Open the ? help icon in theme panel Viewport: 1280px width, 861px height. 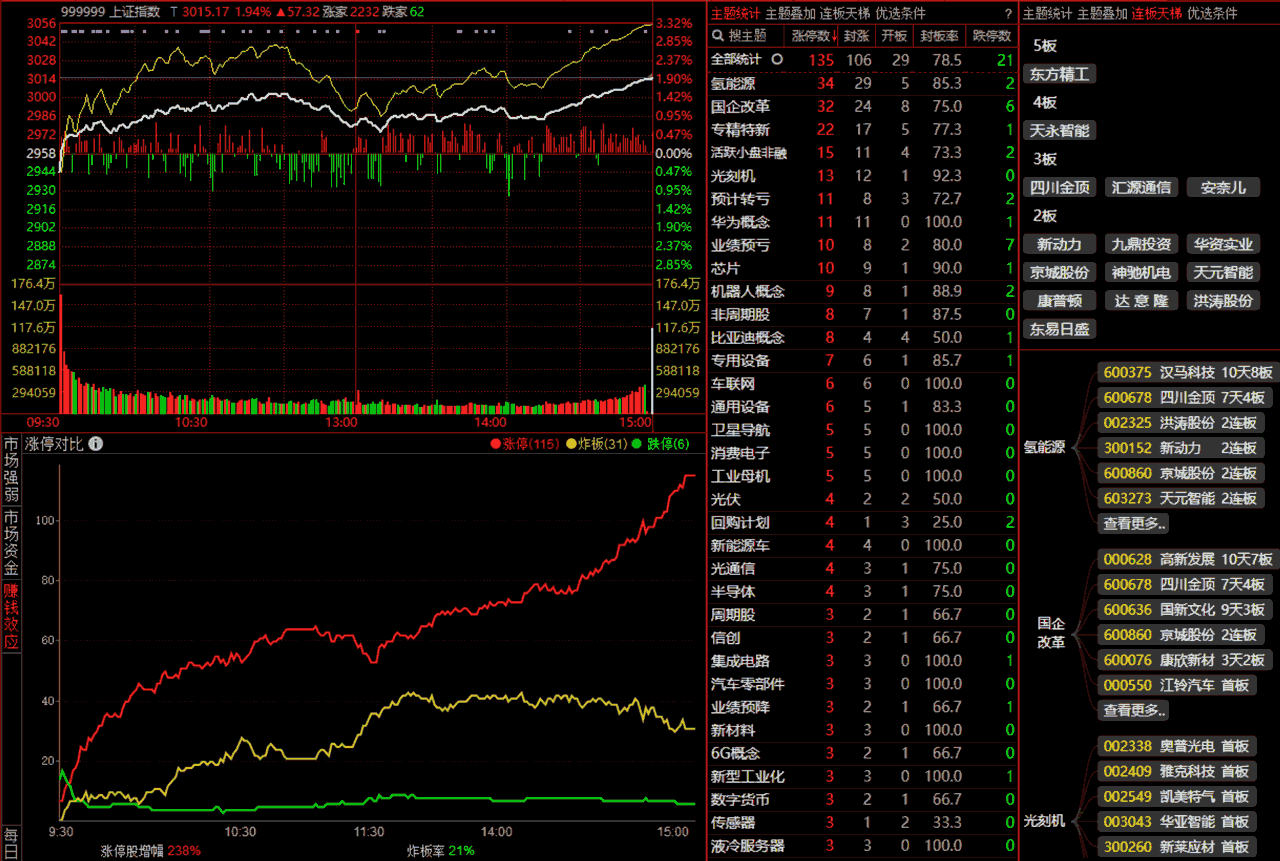pos(1007,14)
